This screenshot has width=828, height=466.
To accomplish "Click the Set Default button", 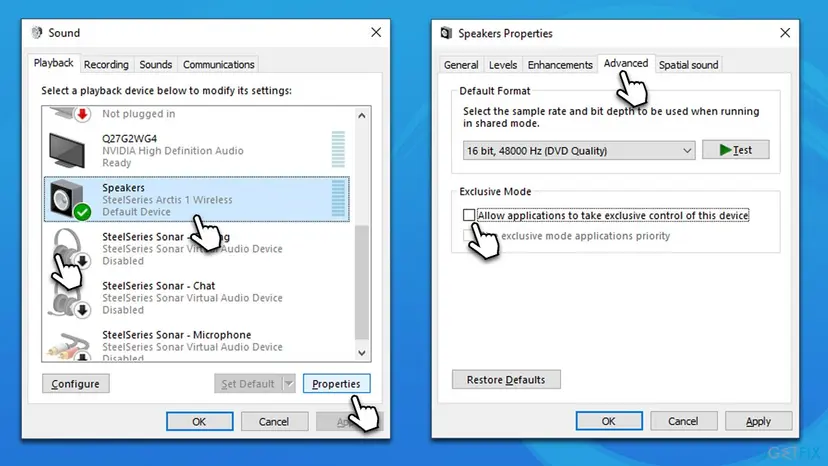I will click(x=248, y=384).
